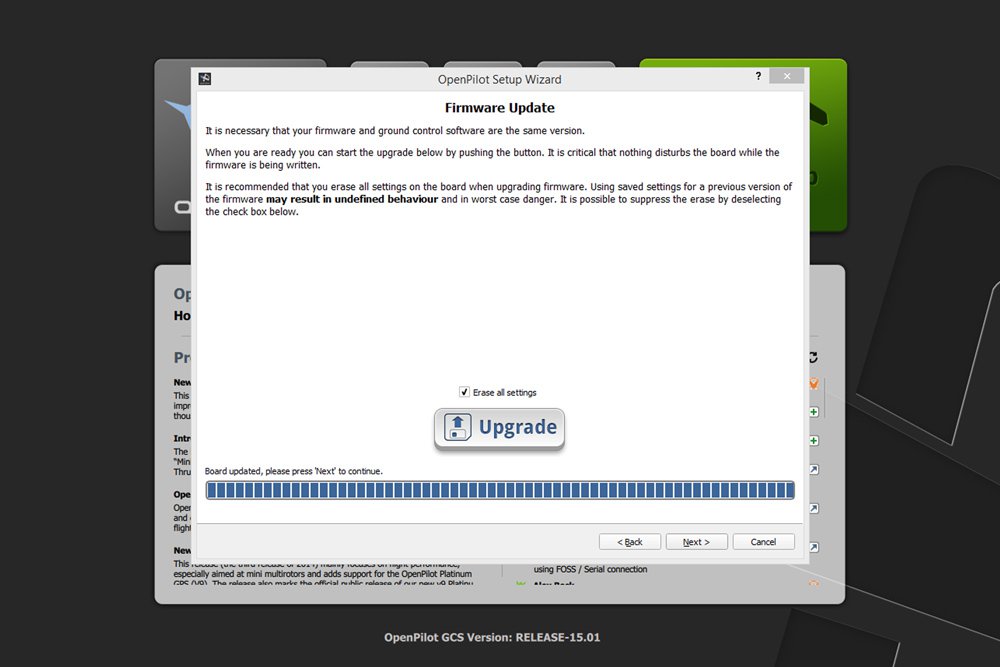The image size is (1000, 667).
Task: Click the green tile behind the wizard
Action: click(x=827, y=145)
